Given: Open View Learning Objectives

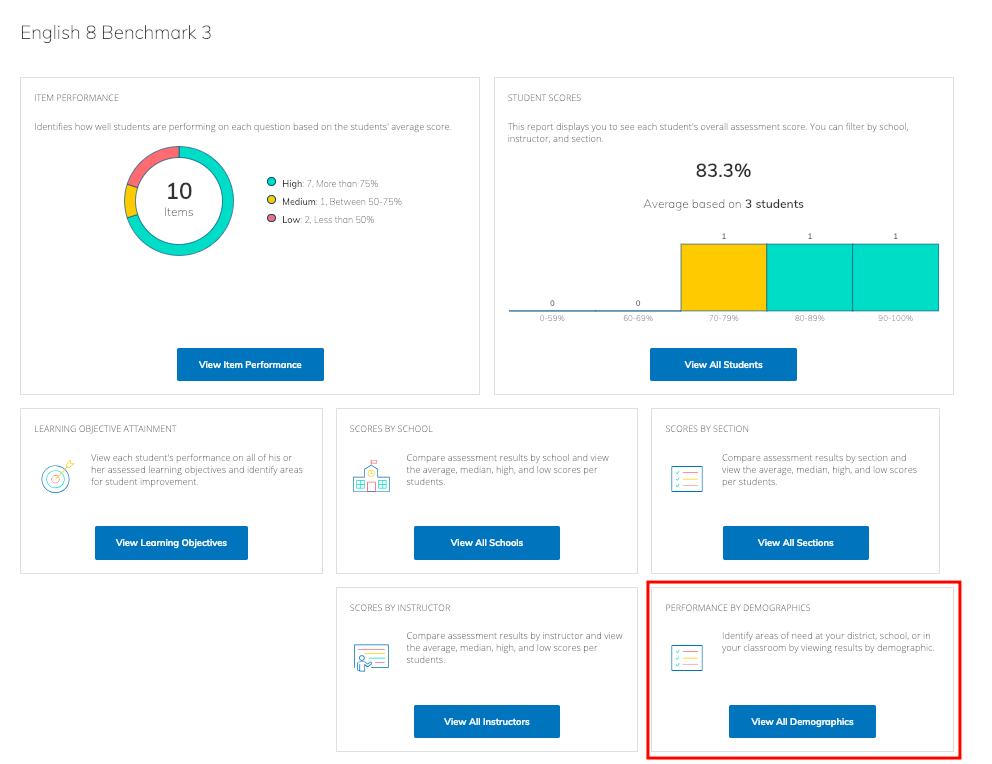Looking at the screenshot, I should (x=171, y=543).
